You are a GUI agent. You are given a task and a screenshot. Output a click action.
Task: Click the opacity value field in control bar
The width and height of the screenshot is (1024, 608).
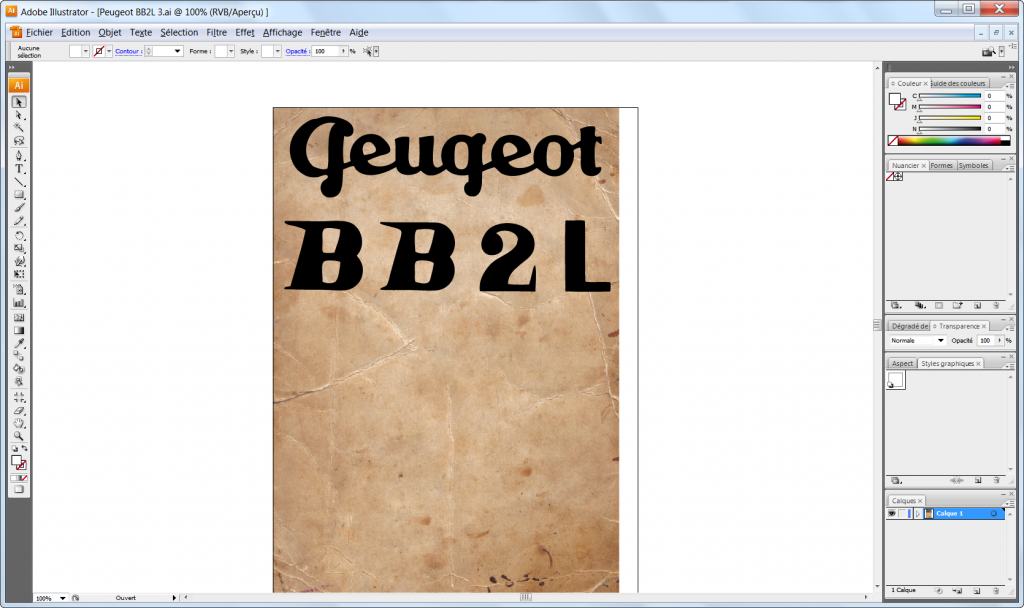tap(326, 51)
